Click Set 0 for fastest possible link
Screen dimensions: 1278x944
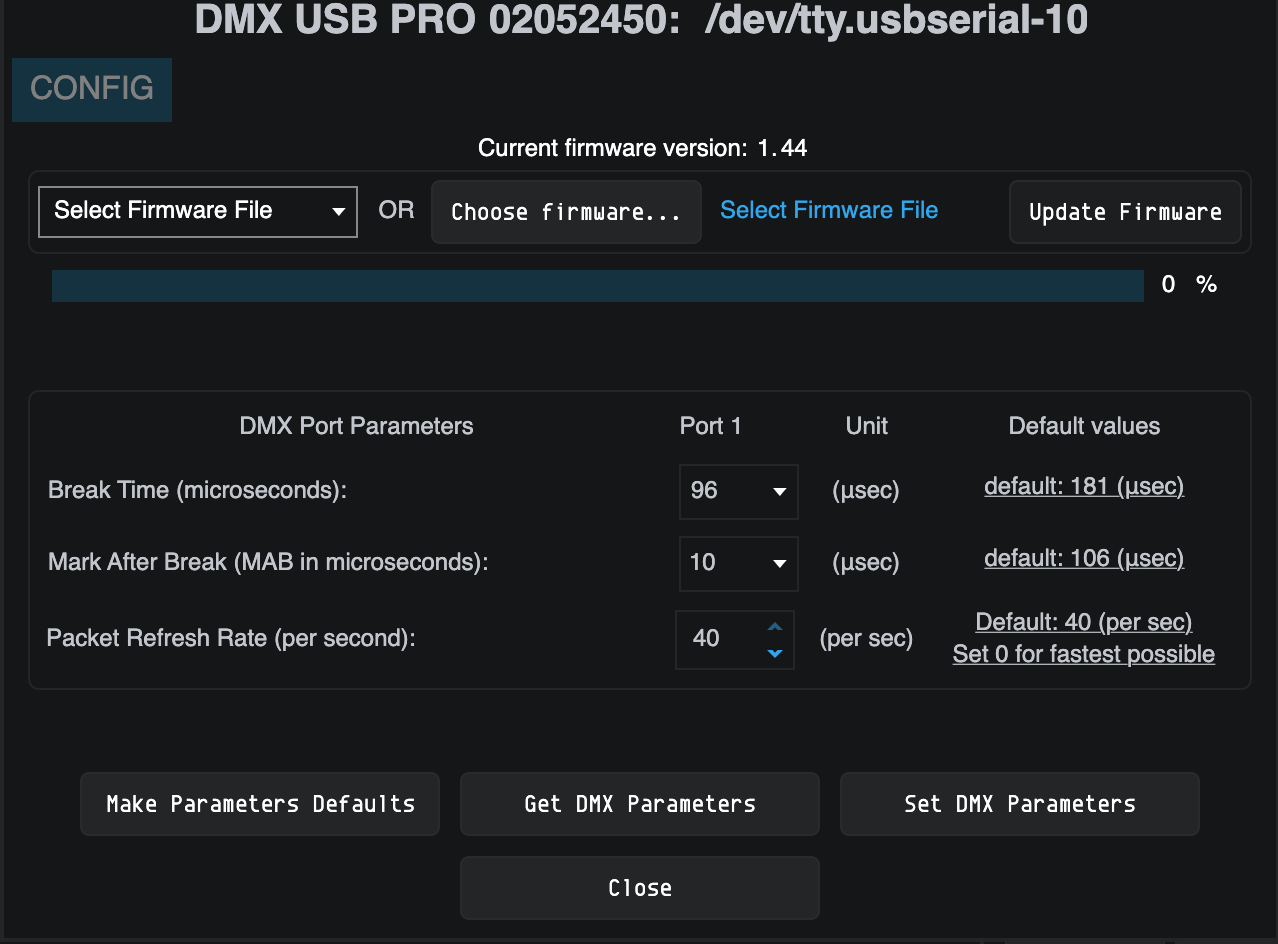click(1084, 655)
